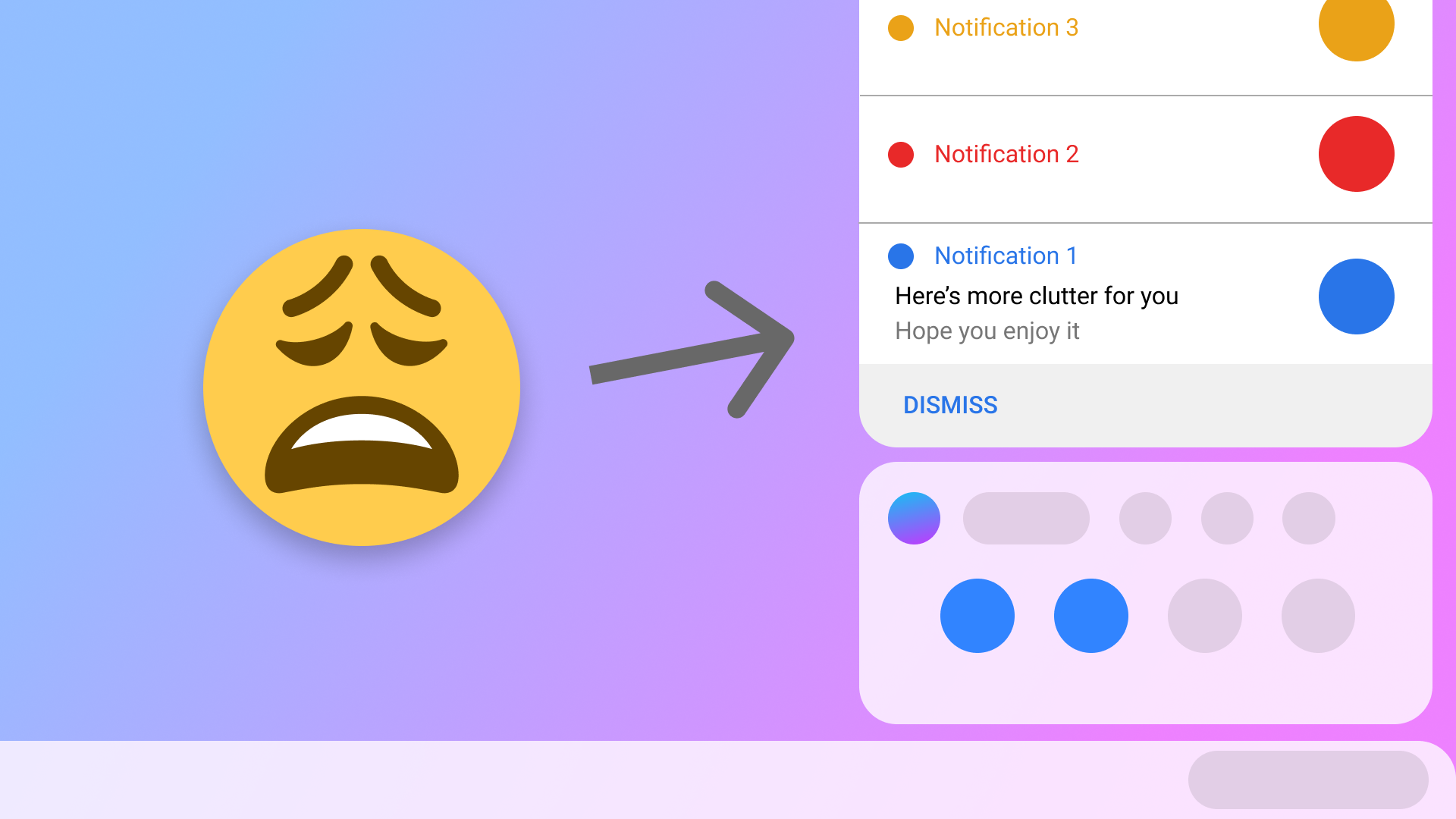The width and height of the screenshot is (1456, 819).
Task: Select the "Here's more clutter for you" message
Action: tap(1037, 296)
